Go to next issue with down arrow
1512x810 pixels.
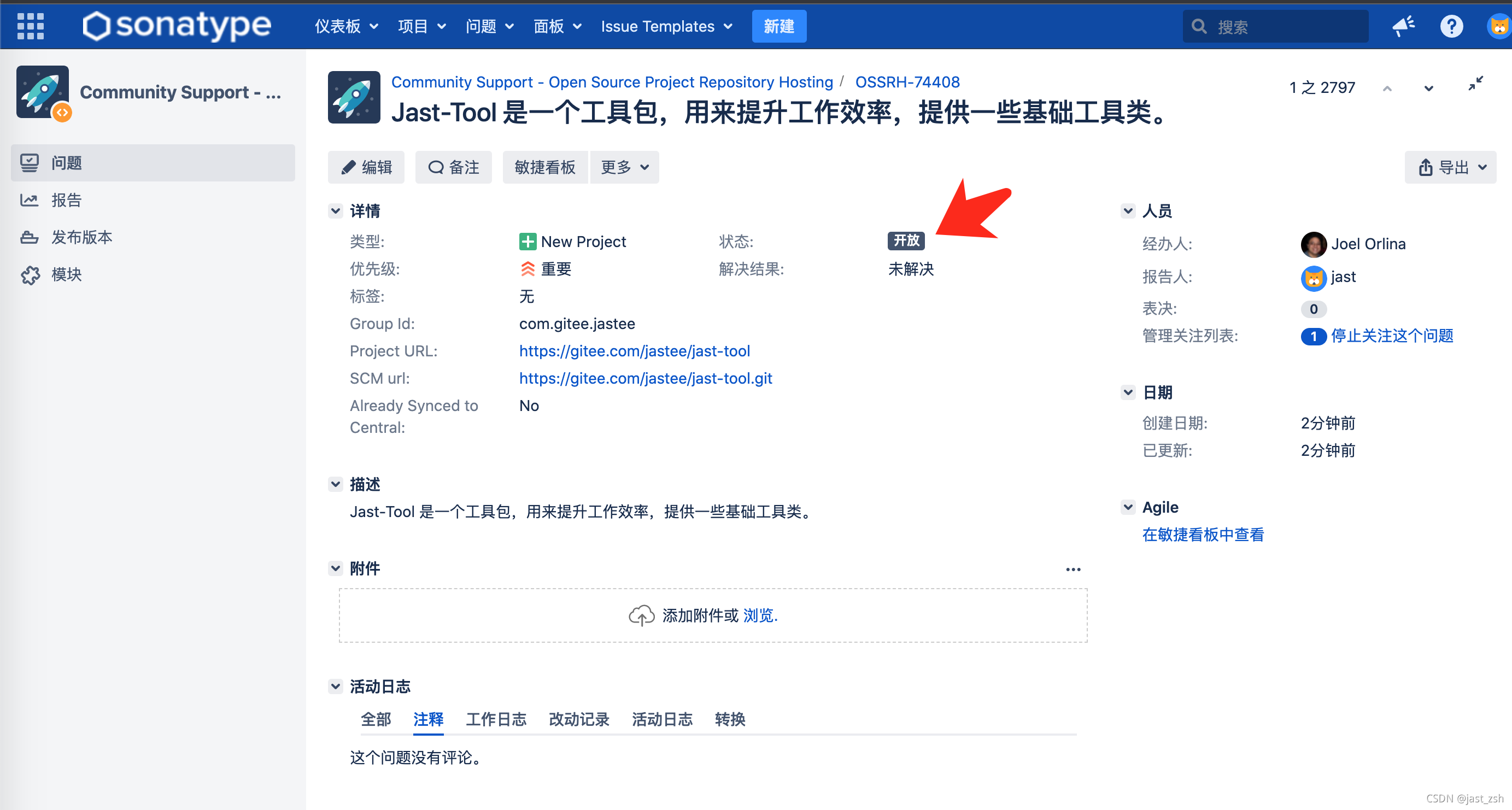point(1429,88)
